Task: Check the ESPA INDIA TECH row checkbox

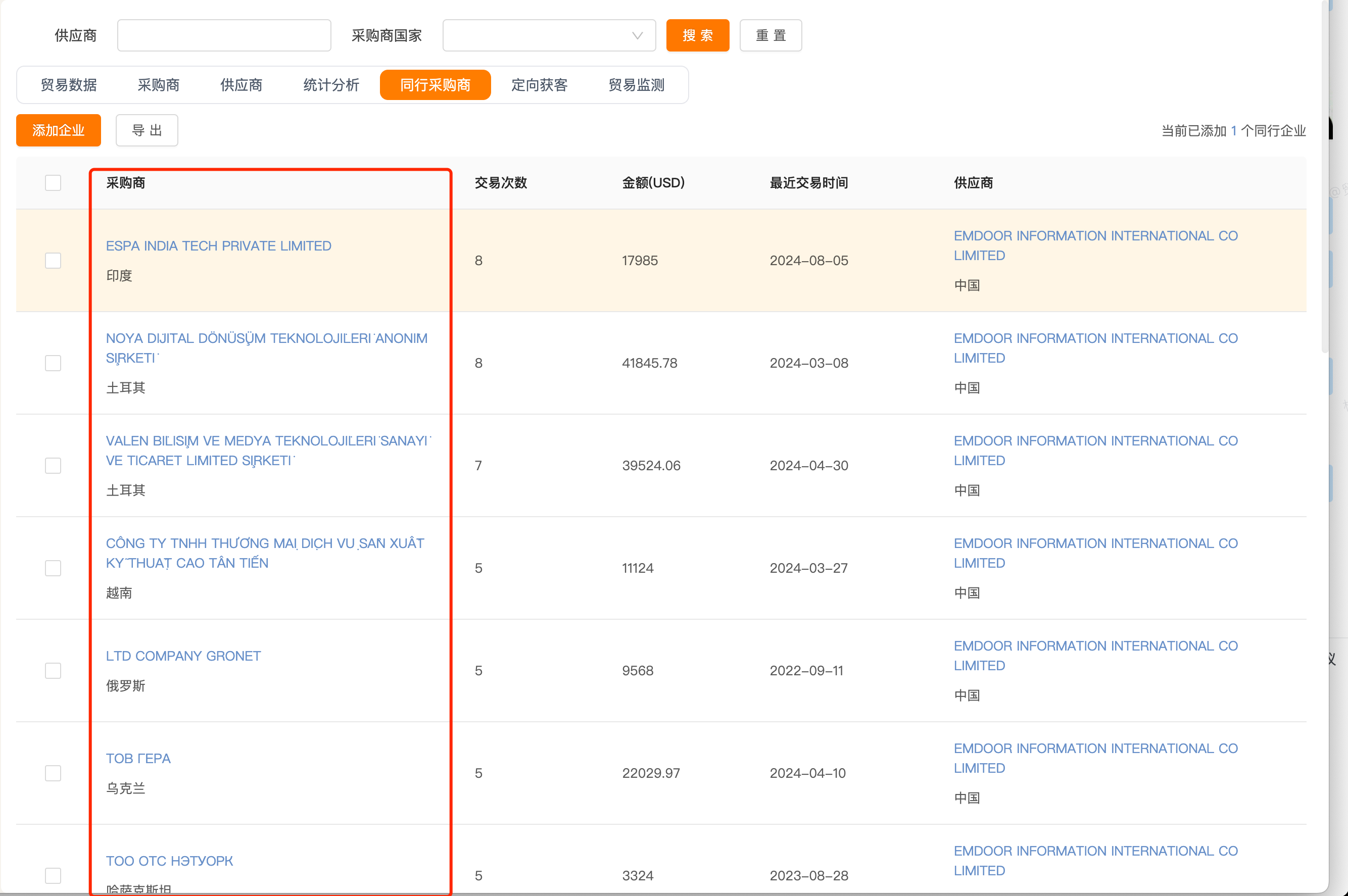Action: (53, 261)
